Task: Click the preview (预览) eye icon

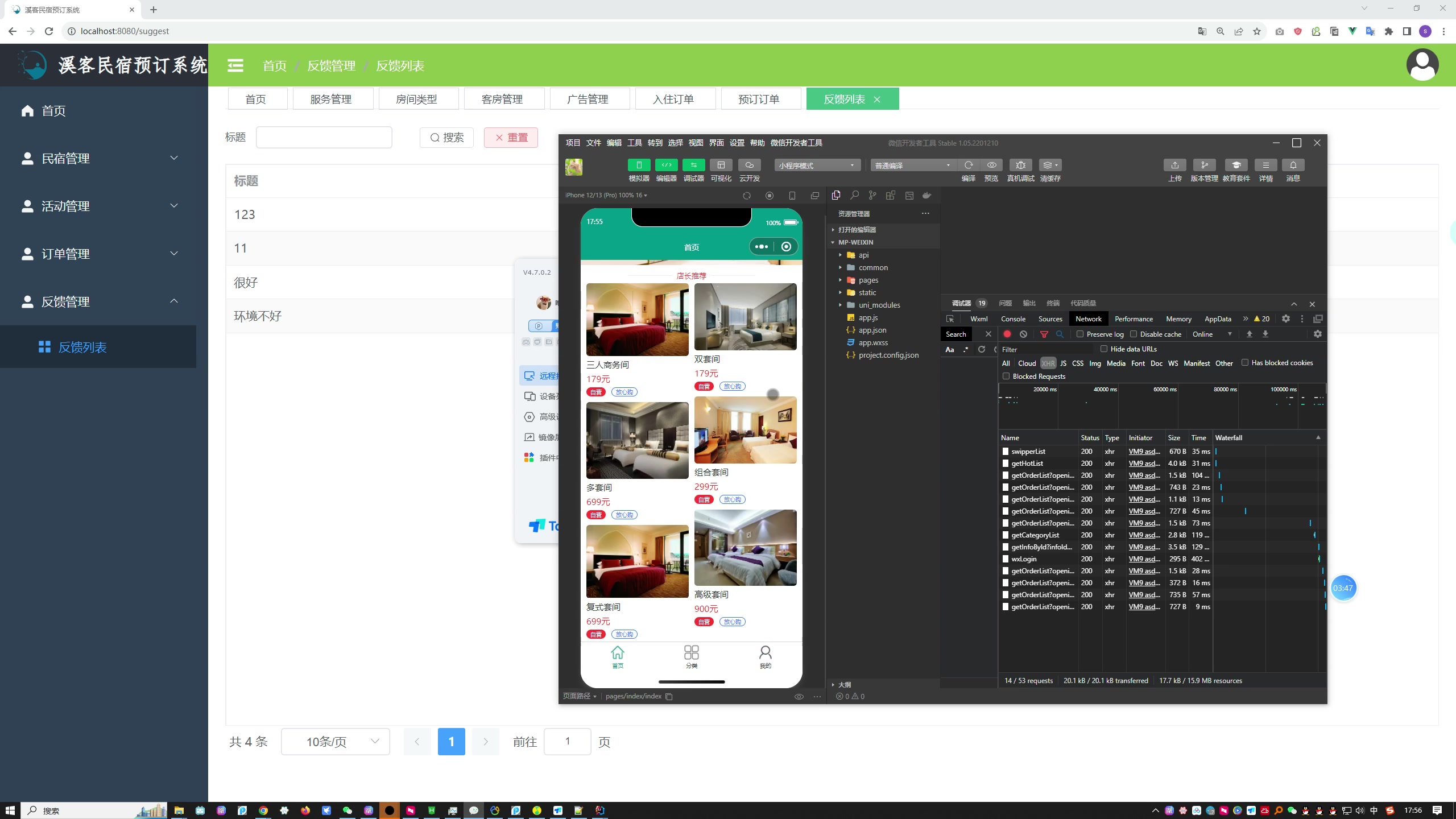Action: (x=991, y=165)
